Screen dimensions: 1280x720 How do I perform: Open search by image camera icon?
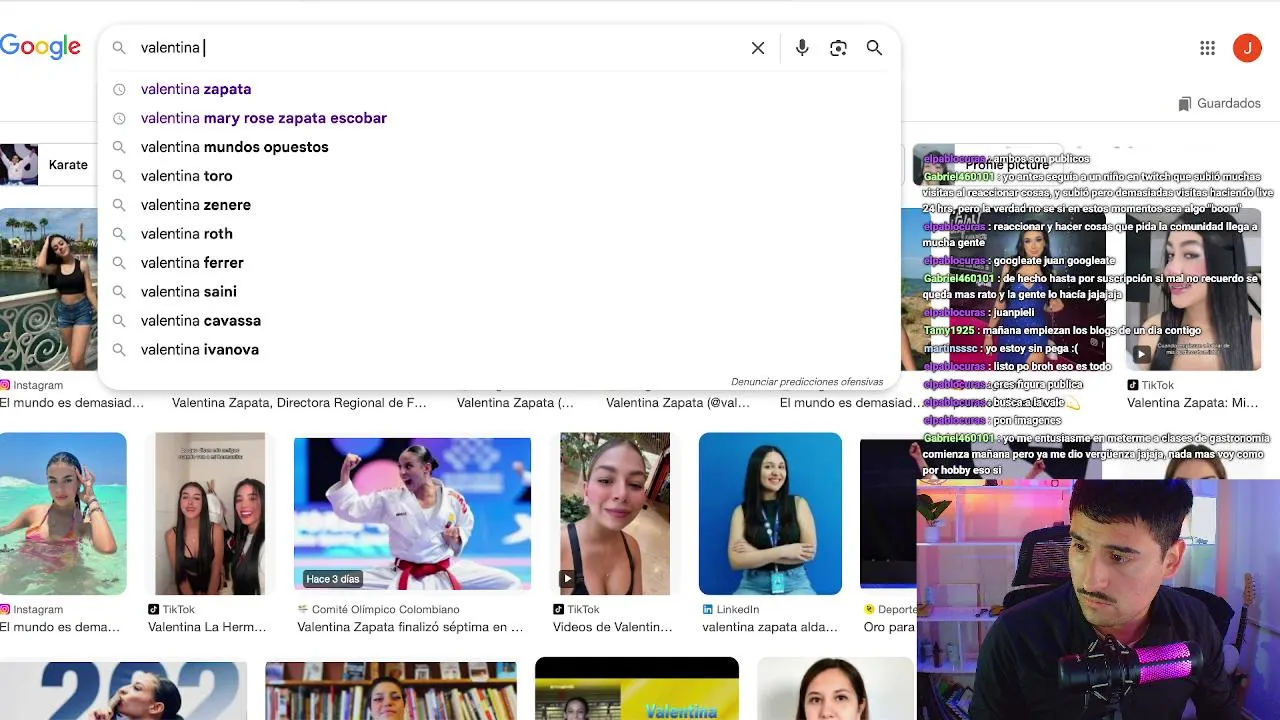coord(838,48)
